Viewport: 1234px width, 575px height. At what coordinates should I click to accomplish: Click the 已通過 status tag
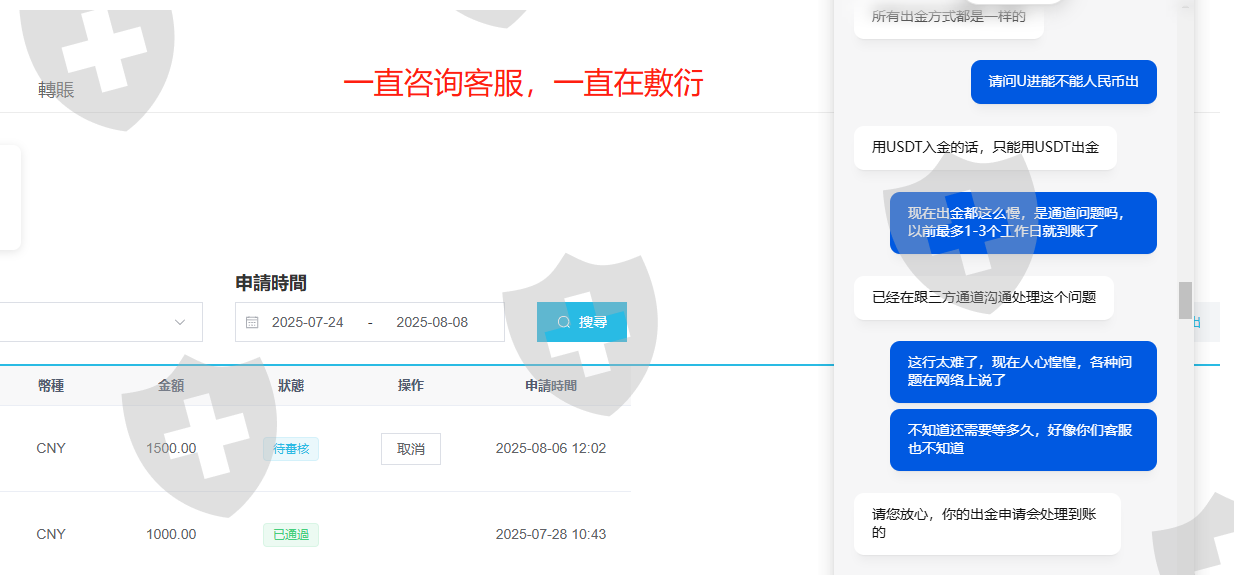click(x=291, y=535)
